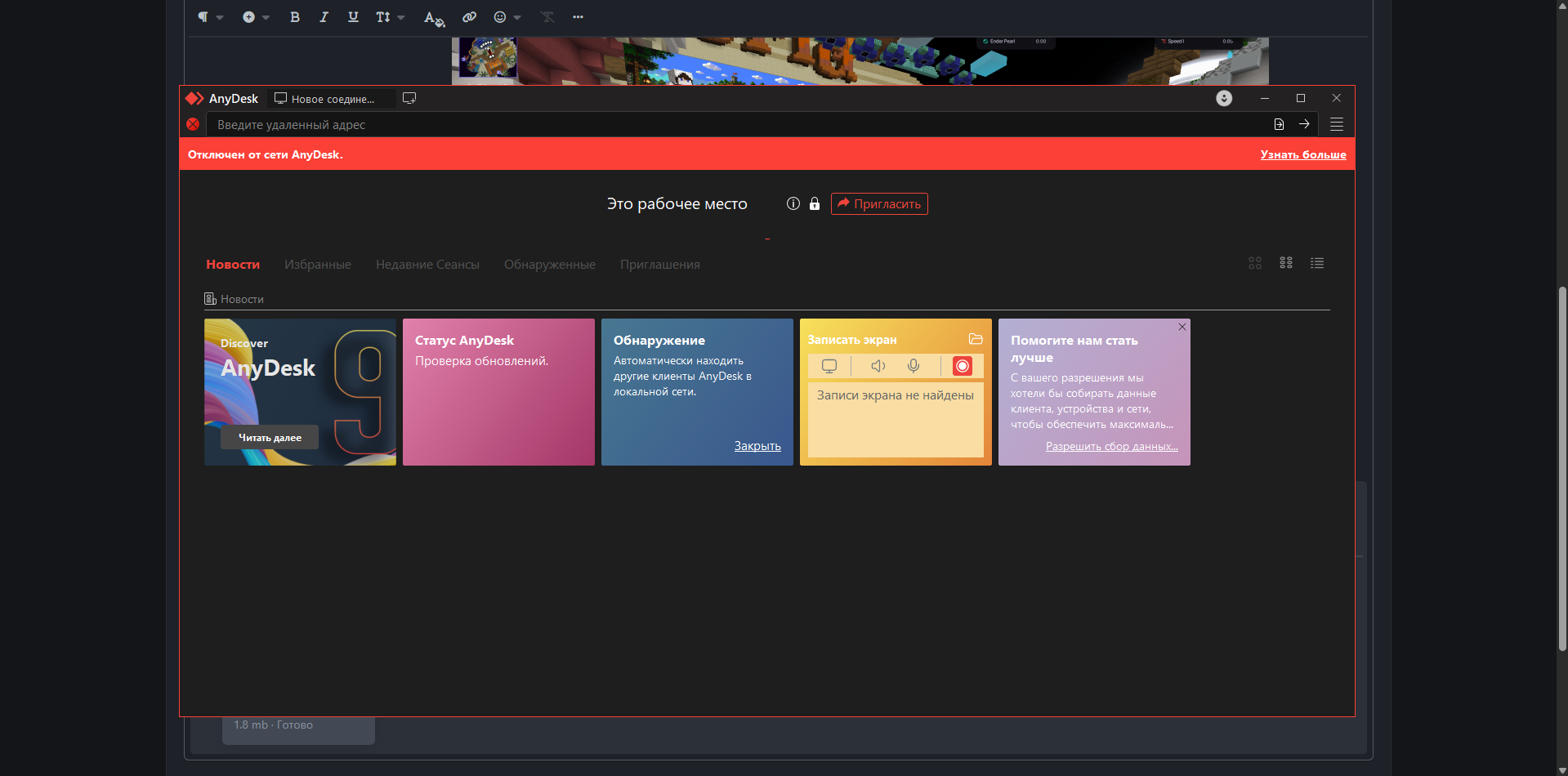The height and width of the screenshot is (776, 1568).
Task: Open the 'Приглашения' tab
Action: click(x=660, y=265)
